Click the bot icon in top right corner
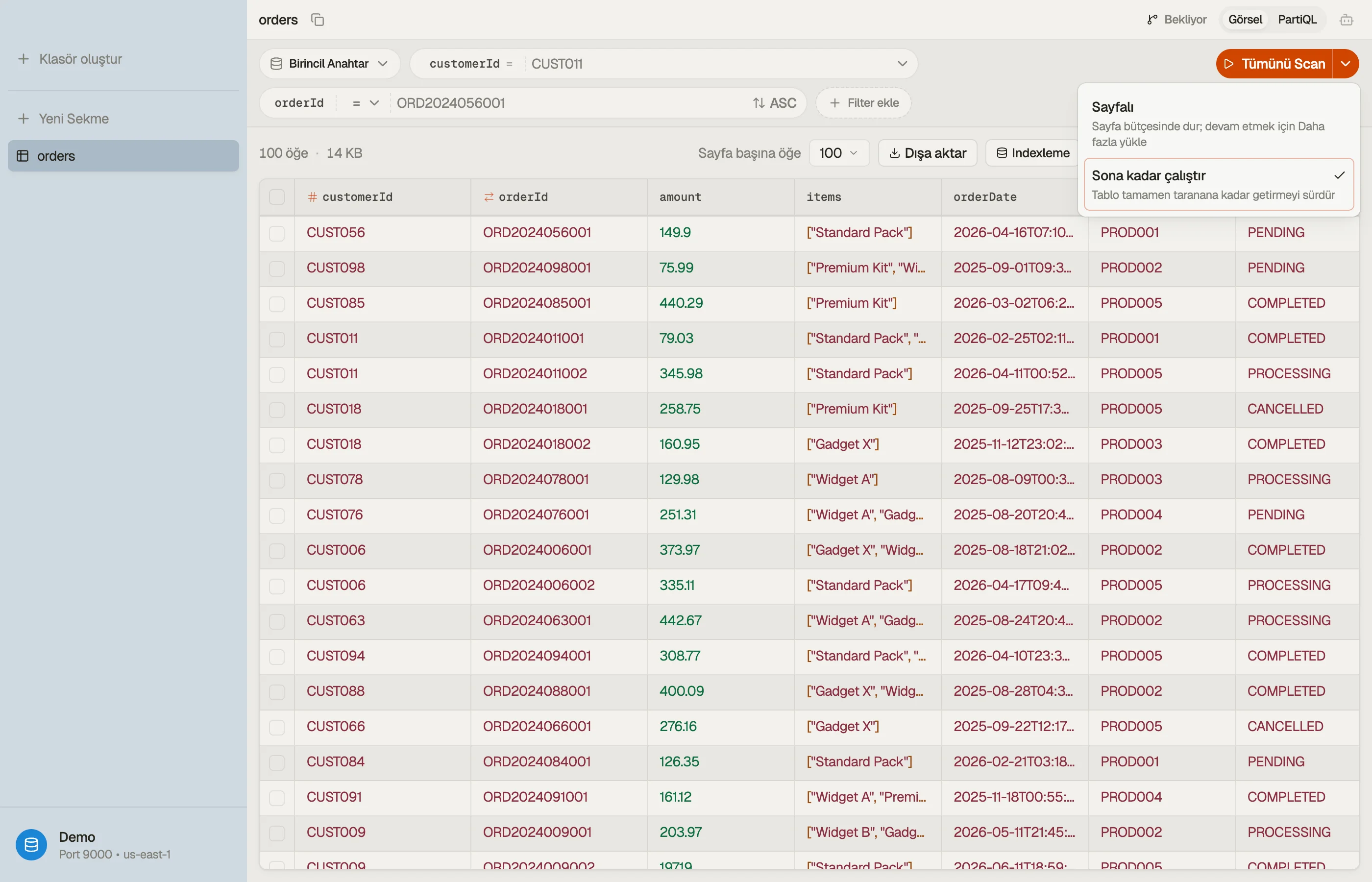This screenshot has height=882, width=1372. [x=1346, y=20]
